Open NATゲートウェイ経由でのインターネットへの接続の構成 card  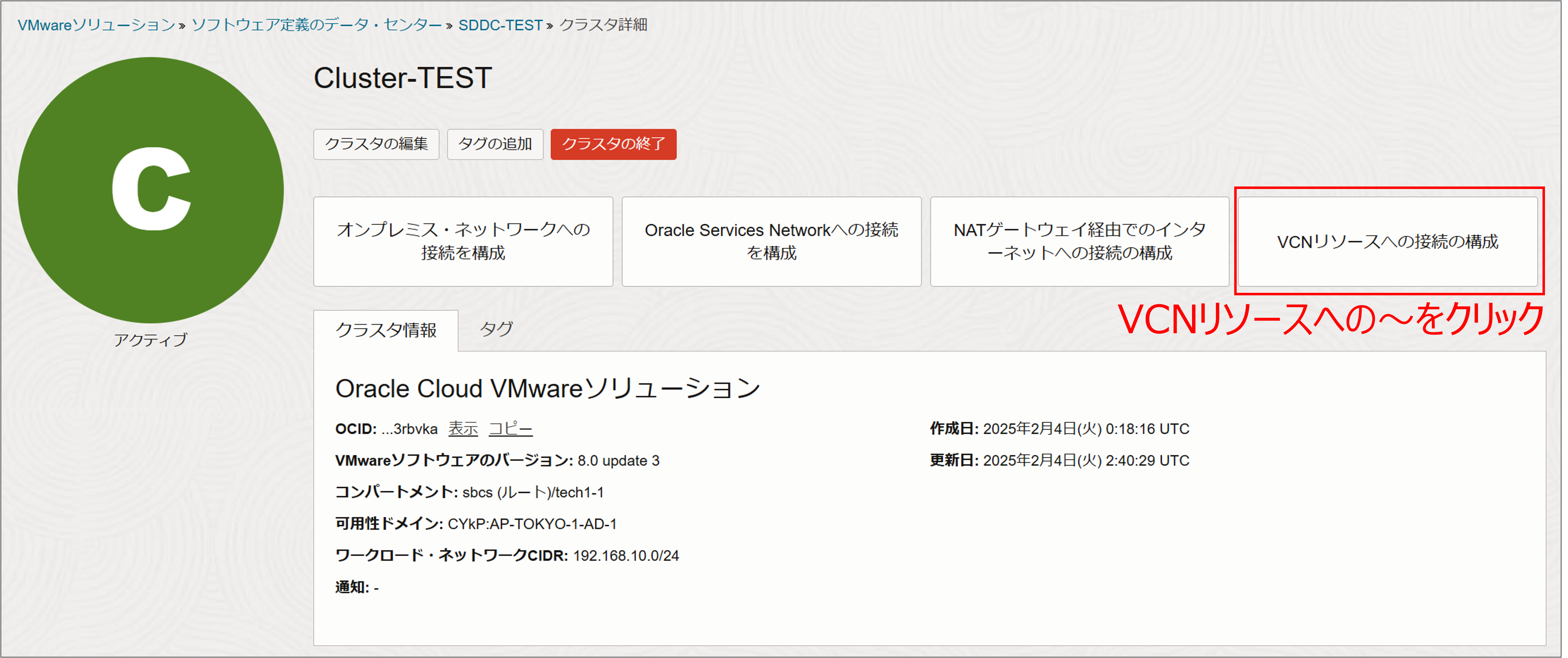coord(1080,241)
